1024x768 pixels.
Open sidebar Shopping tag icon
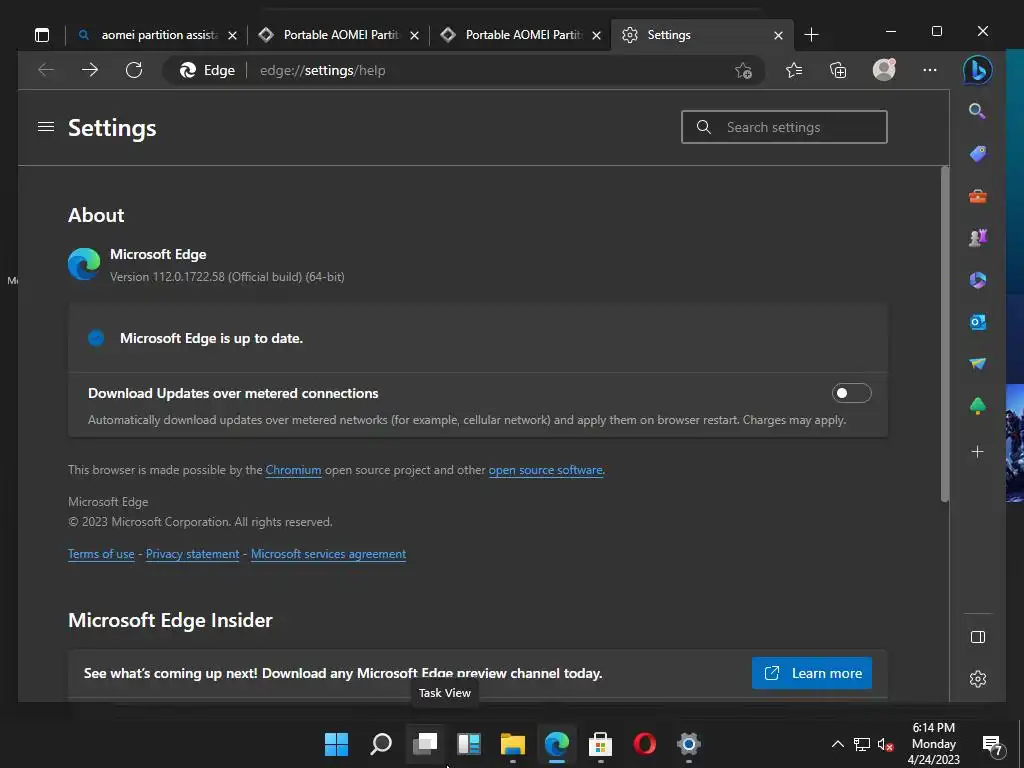978,153
